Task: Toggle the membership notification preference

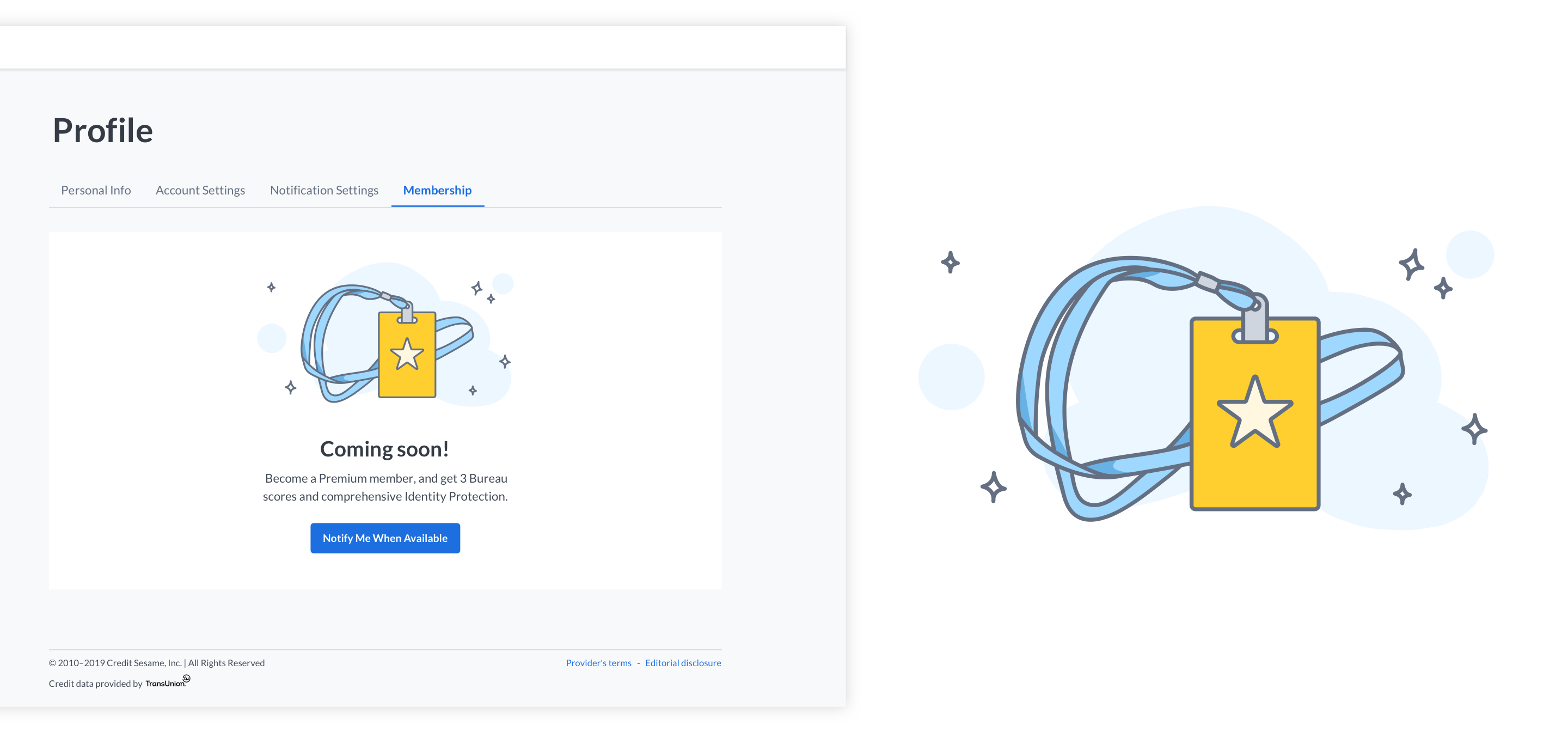Action: click(385, 538)
